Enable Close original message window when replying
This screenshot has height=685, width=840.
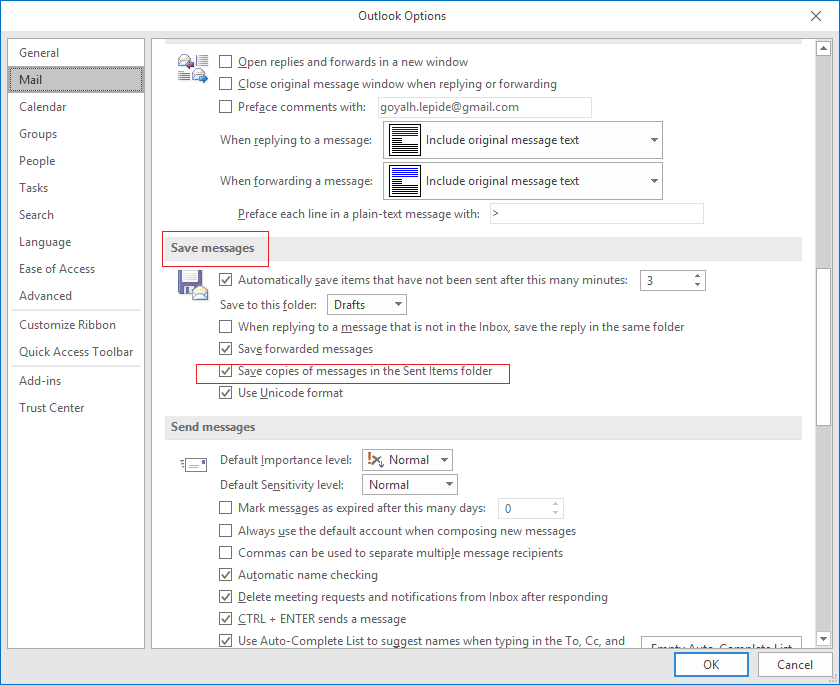point(226,84)
